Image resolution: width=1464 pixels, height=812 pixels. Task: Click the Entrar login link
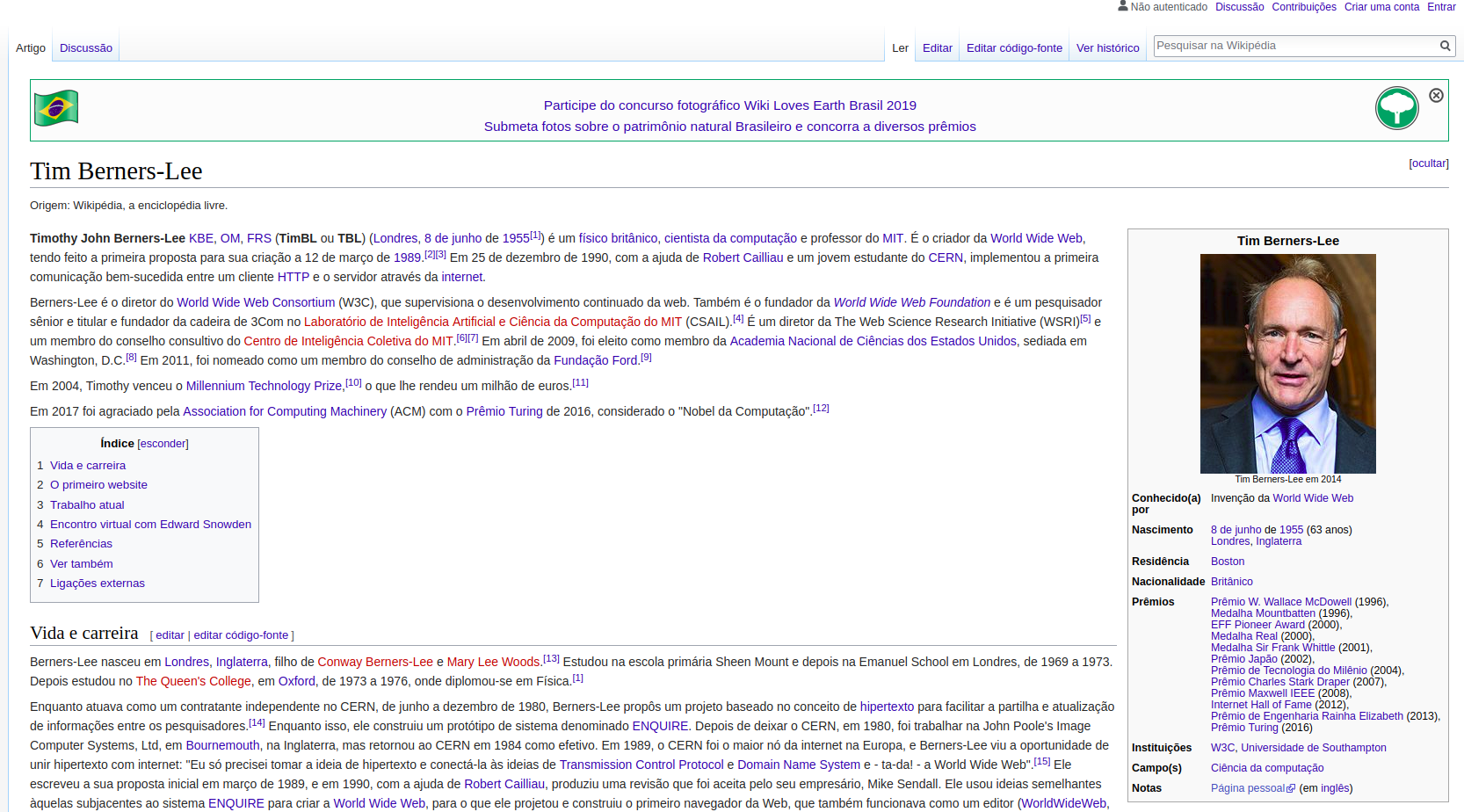point(1441,7)
